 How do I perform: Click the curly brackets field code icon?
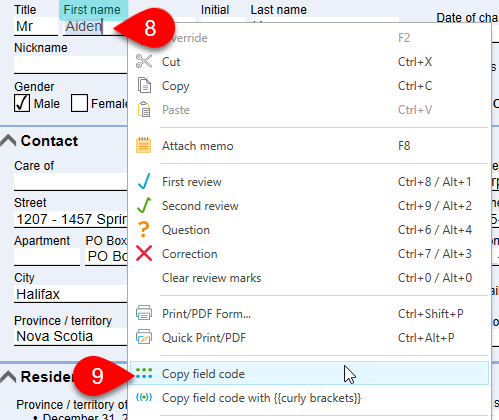coord(144,397)
